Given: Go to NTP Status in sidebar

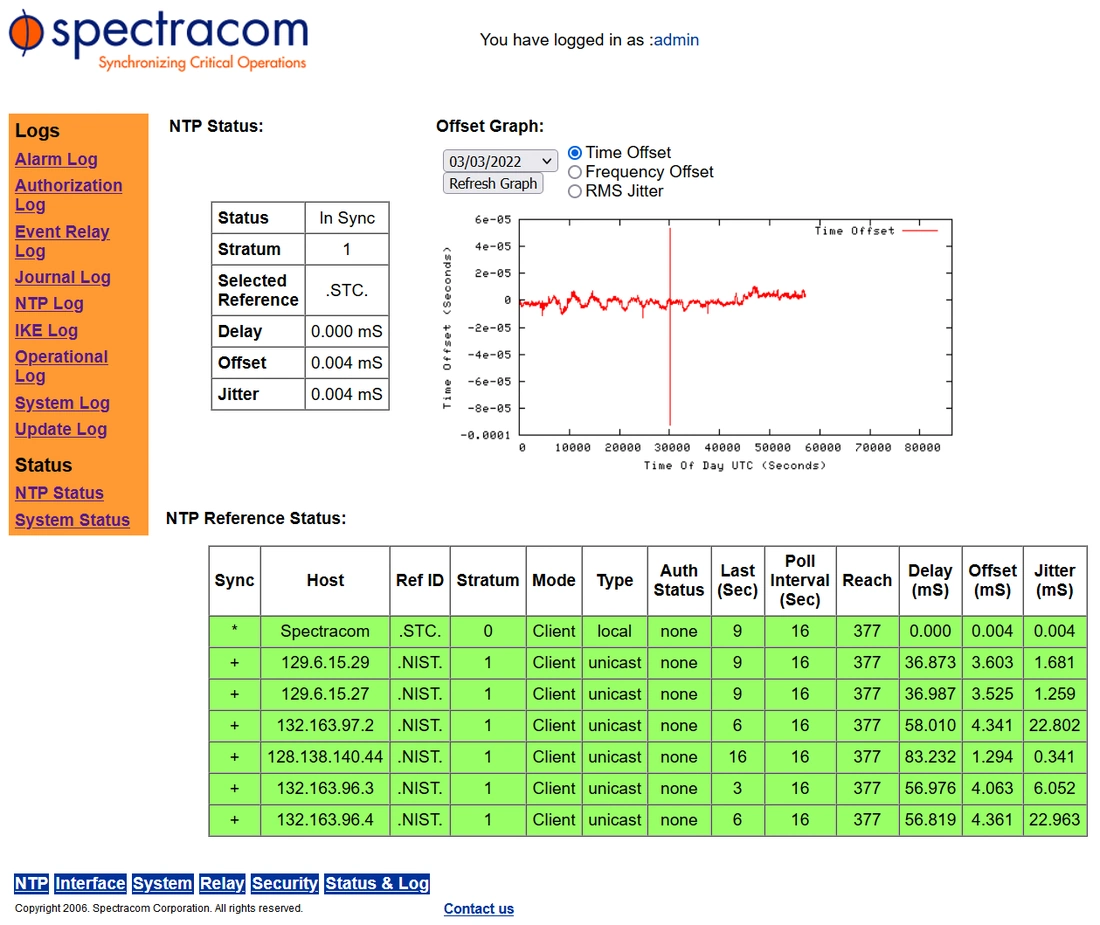Looking at the screenshot, I should coord(59,494).
